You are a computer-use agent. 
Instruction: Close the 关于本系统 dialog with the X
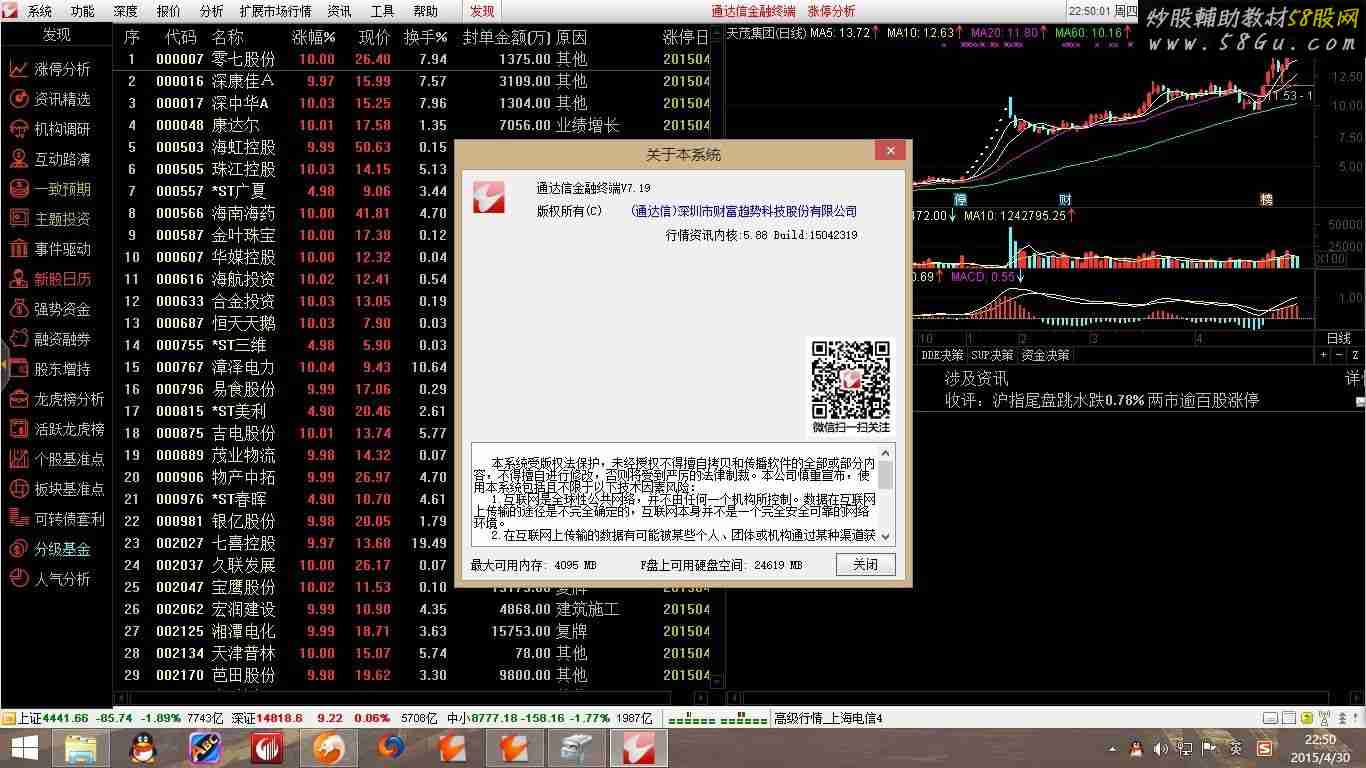(x=890, y=151)
